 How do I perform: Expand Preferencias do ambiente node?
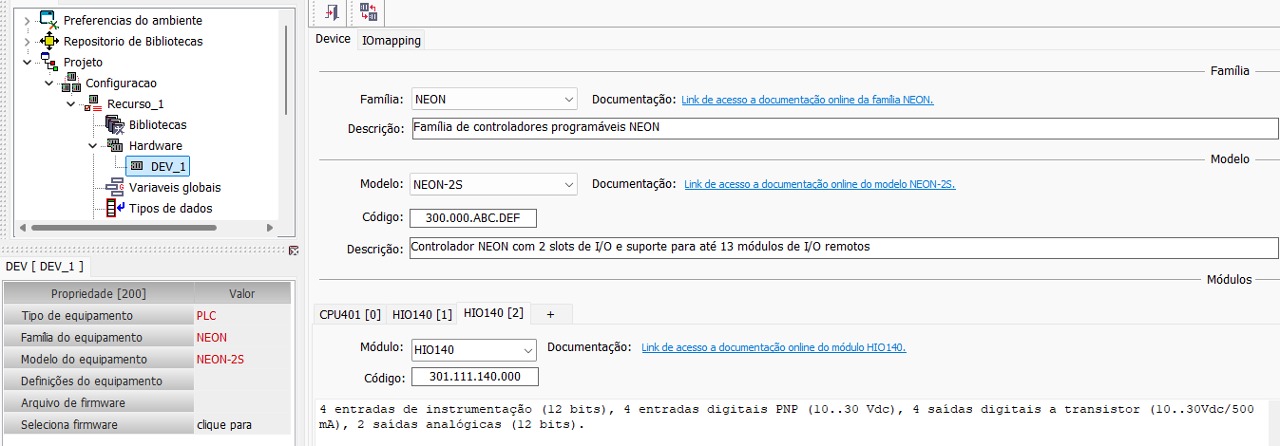click(27, 20)
